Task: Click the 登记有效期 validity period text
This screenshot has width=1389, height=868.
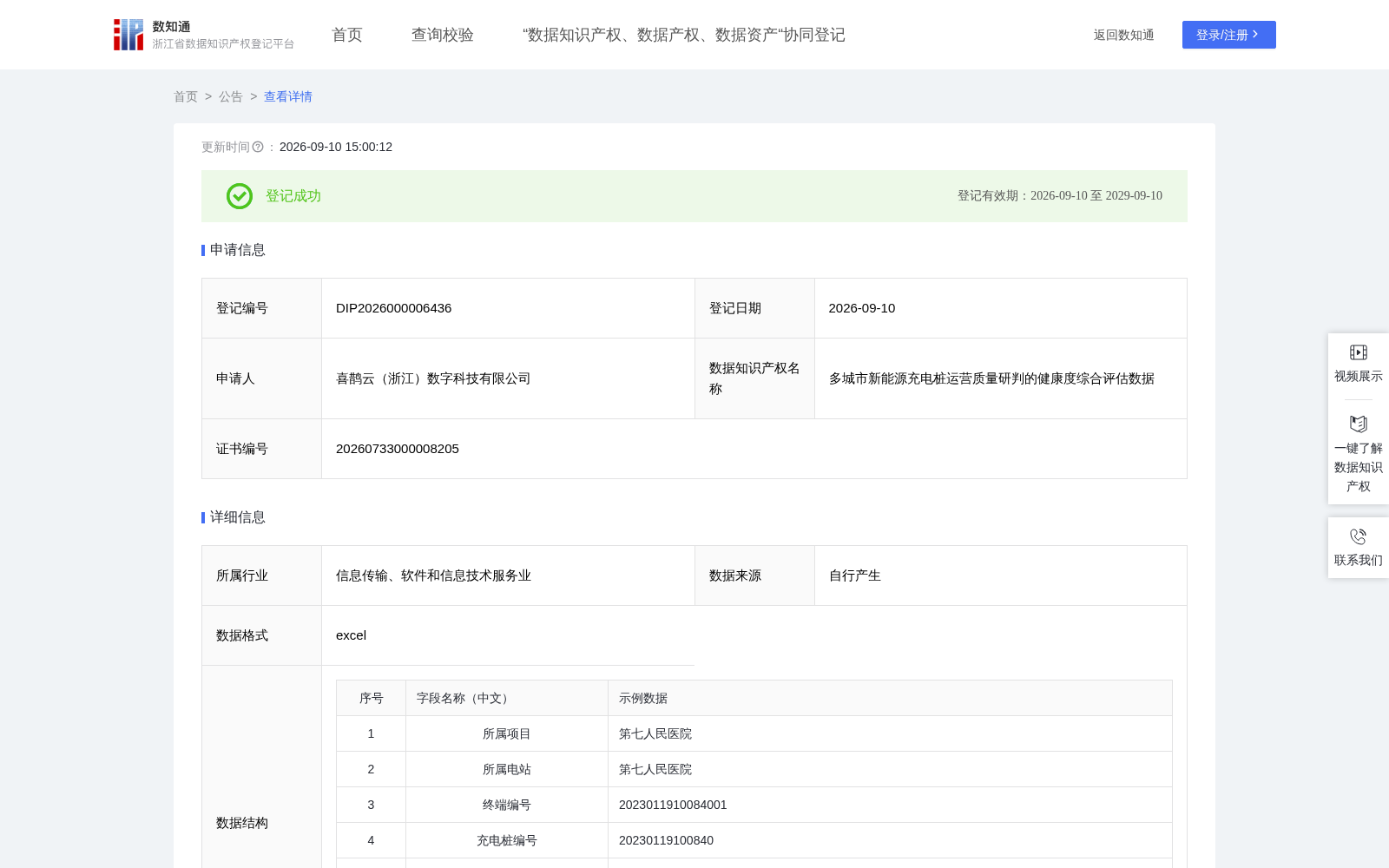Action: coord(1060,196)
